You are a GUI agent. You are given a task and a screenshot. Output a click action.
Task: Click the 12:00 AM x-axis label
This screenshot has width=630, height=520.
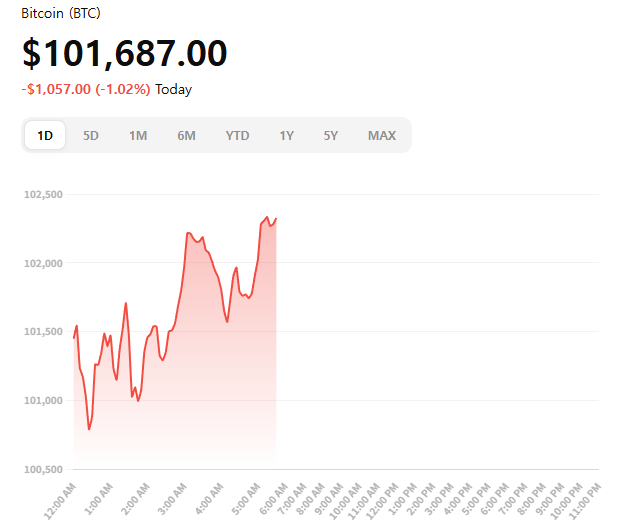(x=62, y=495)
